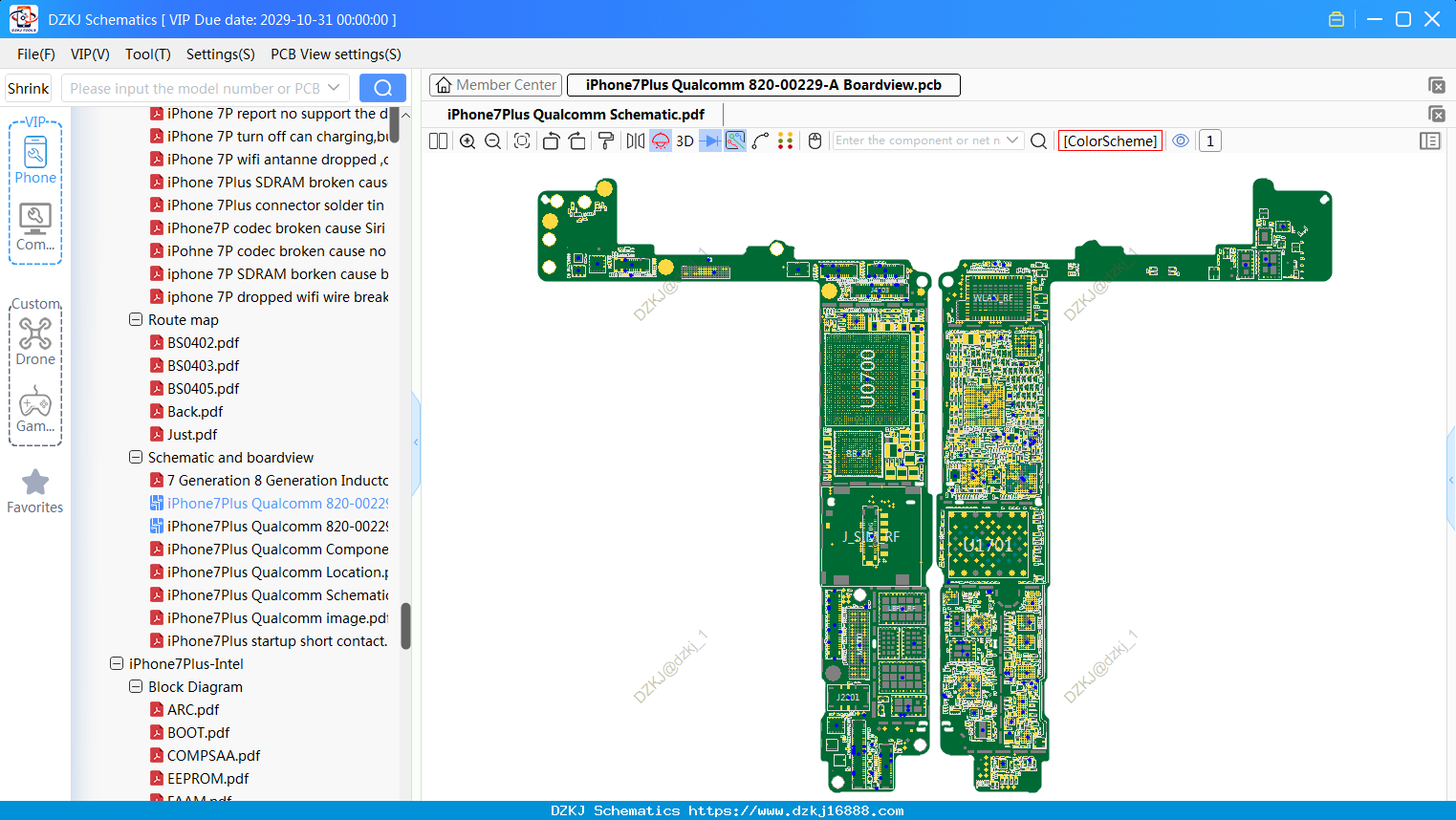Select the curved trace path tool
This screenshot has width=1456, height=820.
(x=760, y=140)
